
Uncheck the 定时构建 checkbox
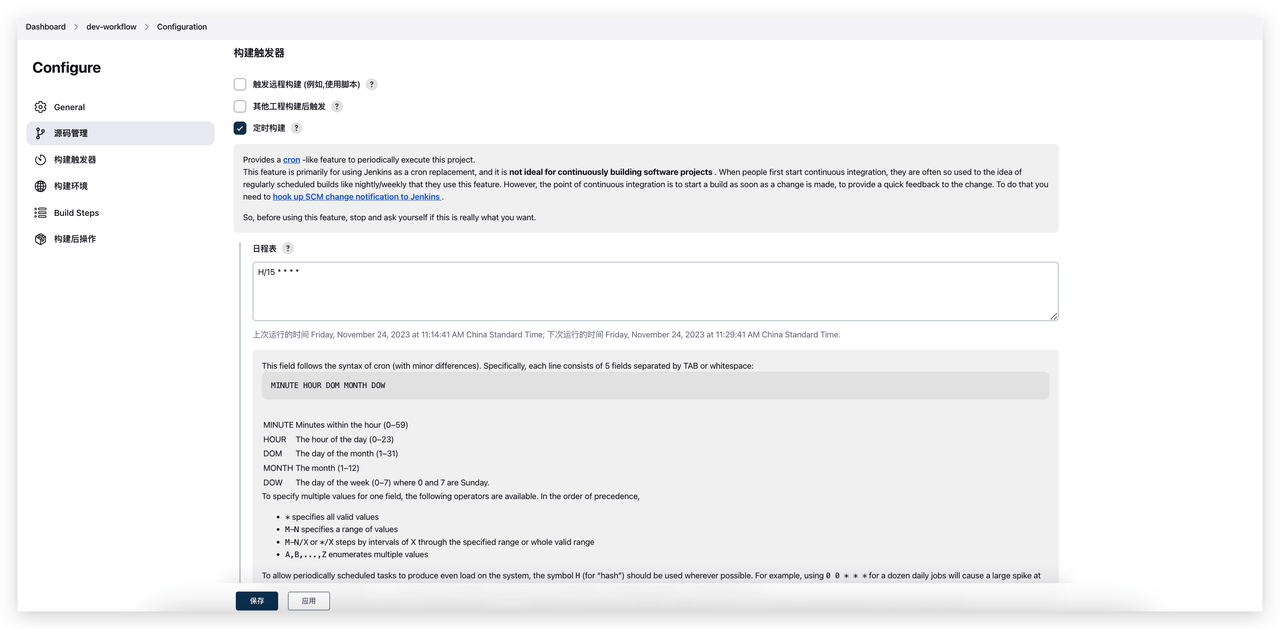(240, 128)
